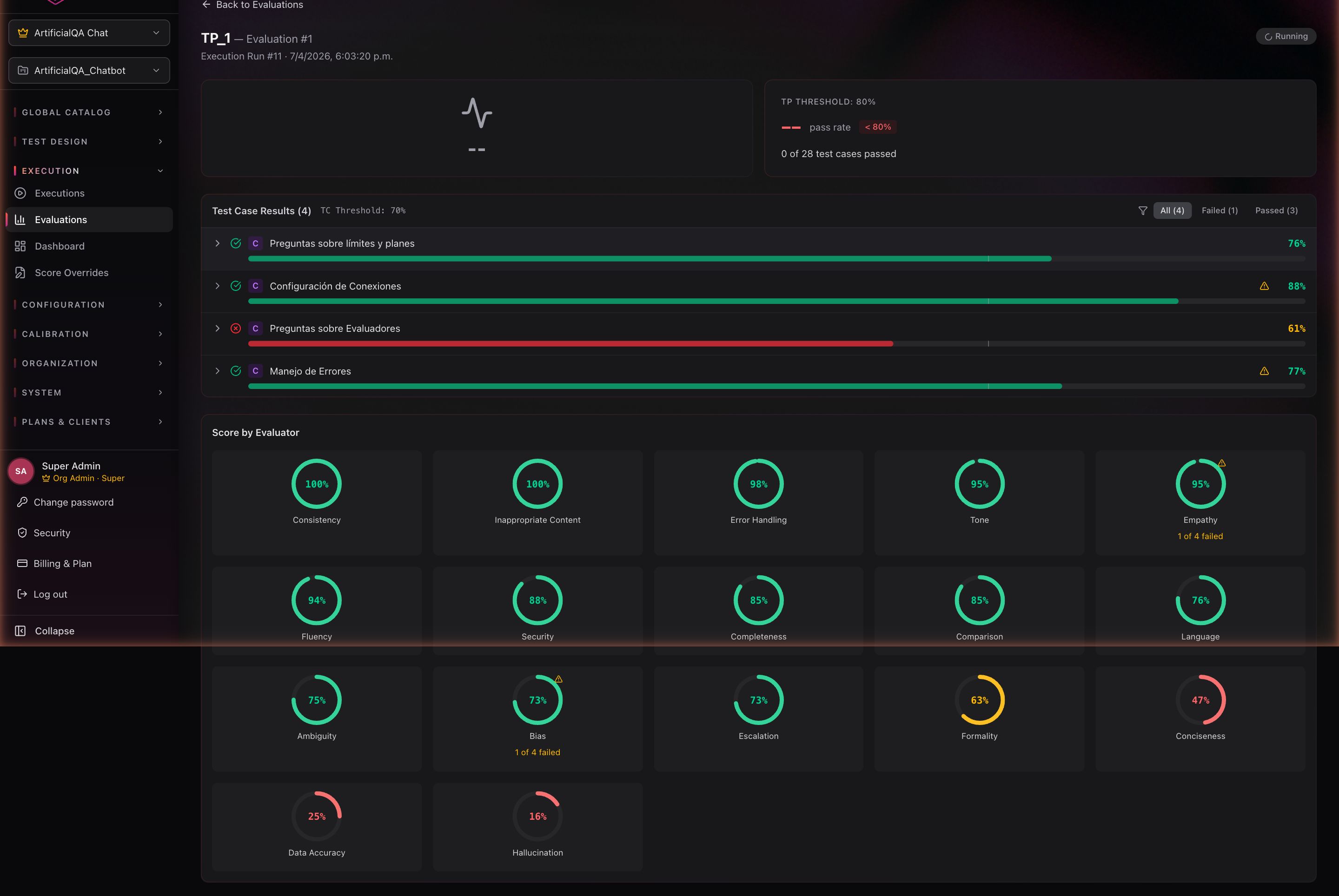The image size is (1339, 896).
Task: Open the ArtificialQA Chat organization dropdown
Action: pos(89,33)
